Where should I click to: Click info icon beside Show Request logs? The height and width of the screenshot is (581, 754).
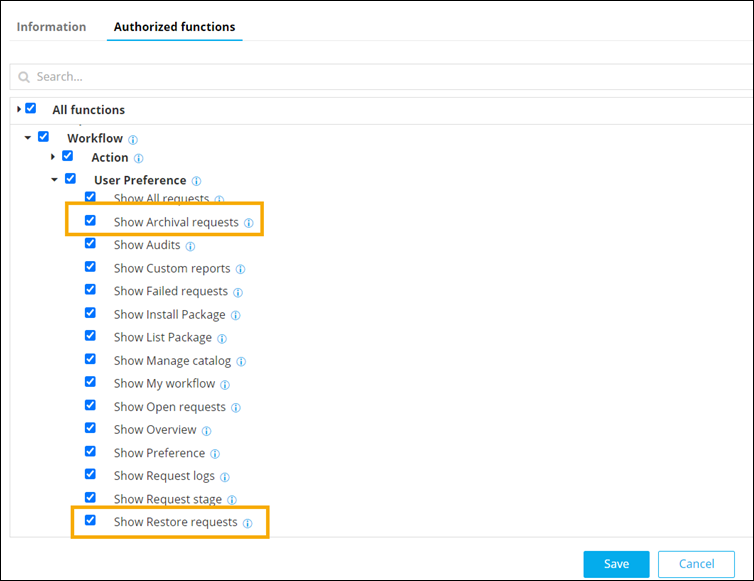point(225,477)
